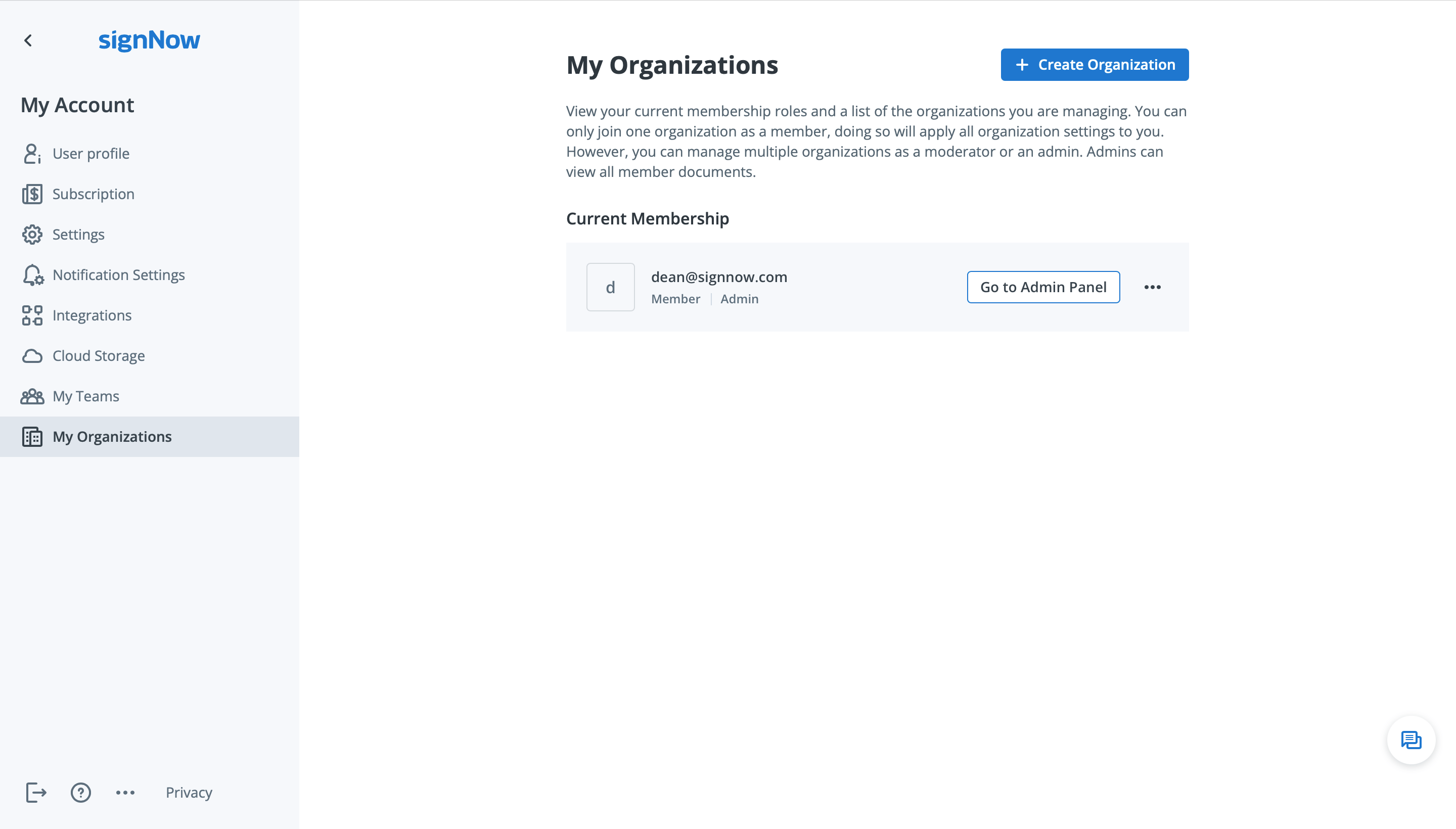Select My Organizations in the sidebar
The height and width of the screenshot is (829, 1456).
112,437
